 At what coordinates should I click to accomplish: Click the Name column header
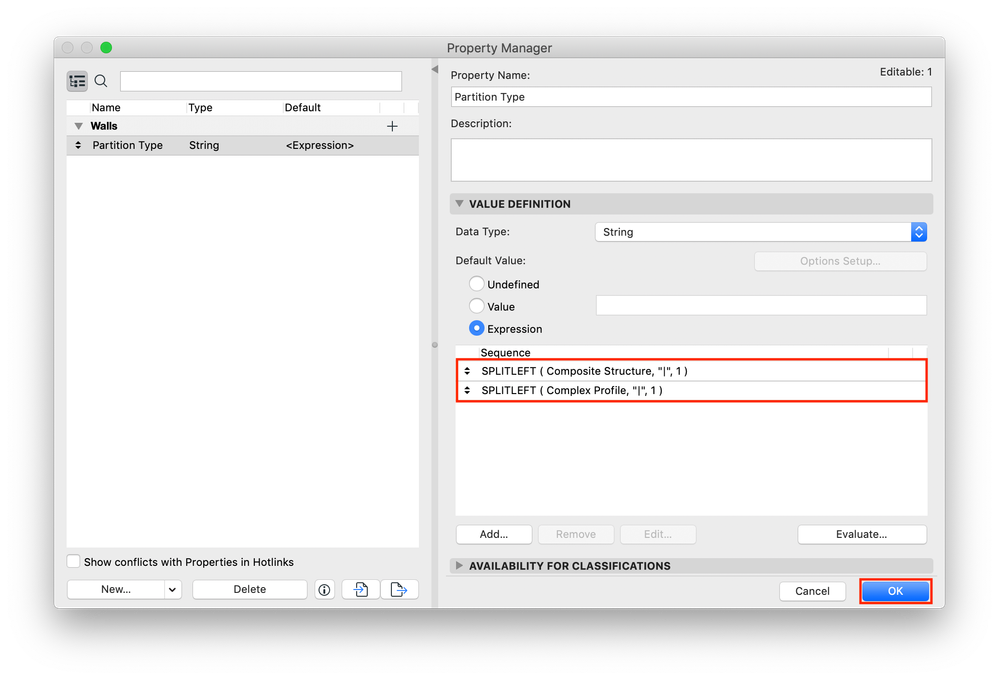pos(106,108)
